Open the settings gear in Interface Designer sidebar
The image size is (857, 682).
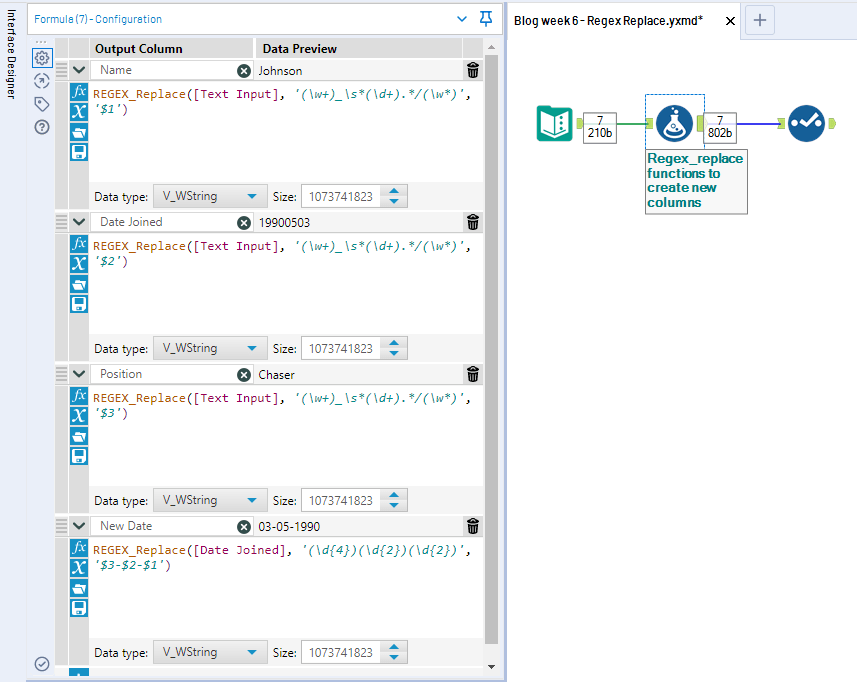coord(41,58)
